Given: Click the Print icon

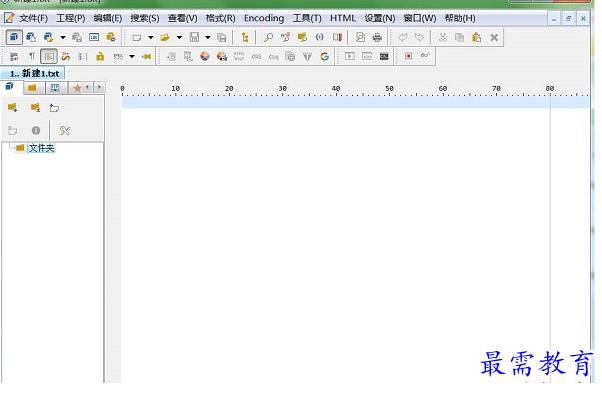Looking at the screenshot, I should [x=377, y=37].
